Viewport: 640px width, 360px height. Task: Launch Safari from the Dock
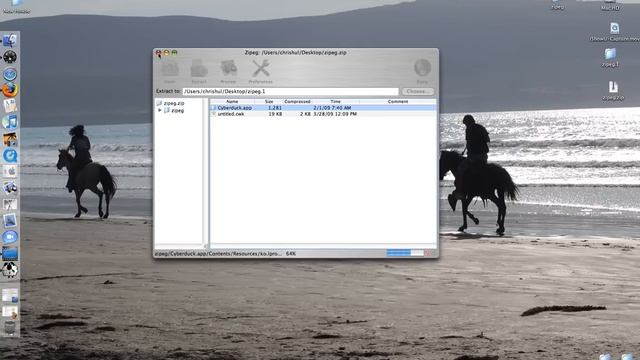(10, 74)
